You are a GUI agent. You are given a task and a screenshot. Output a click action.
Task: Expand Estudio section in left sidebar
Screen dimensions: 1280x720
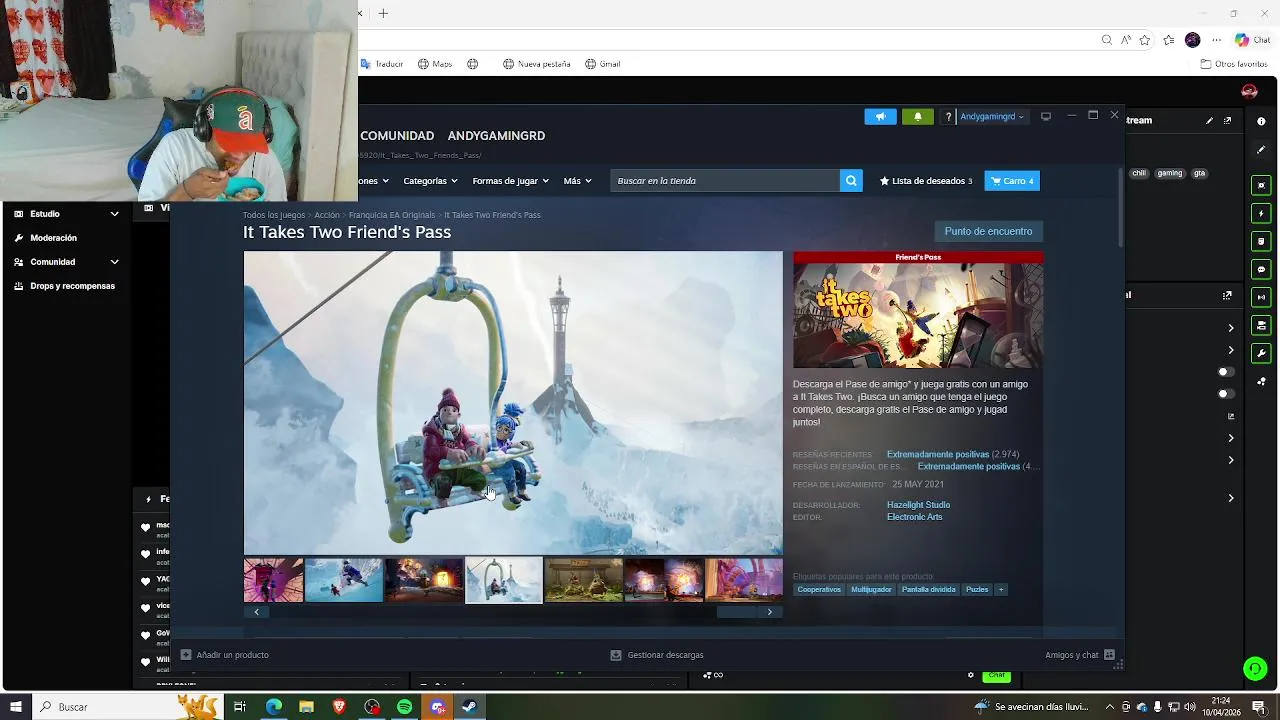(114, 214)
